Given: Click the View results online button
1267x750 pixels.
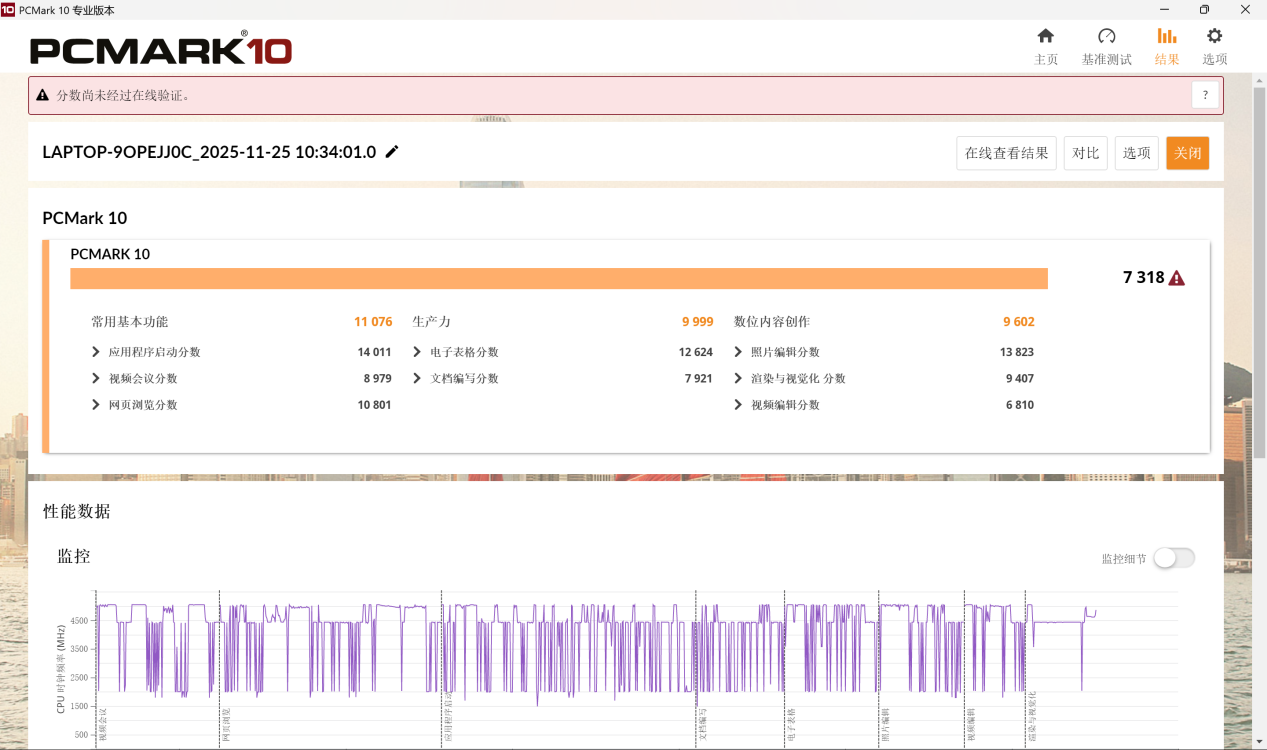Looking at the screenshot, I should (x=1006, y=153).
